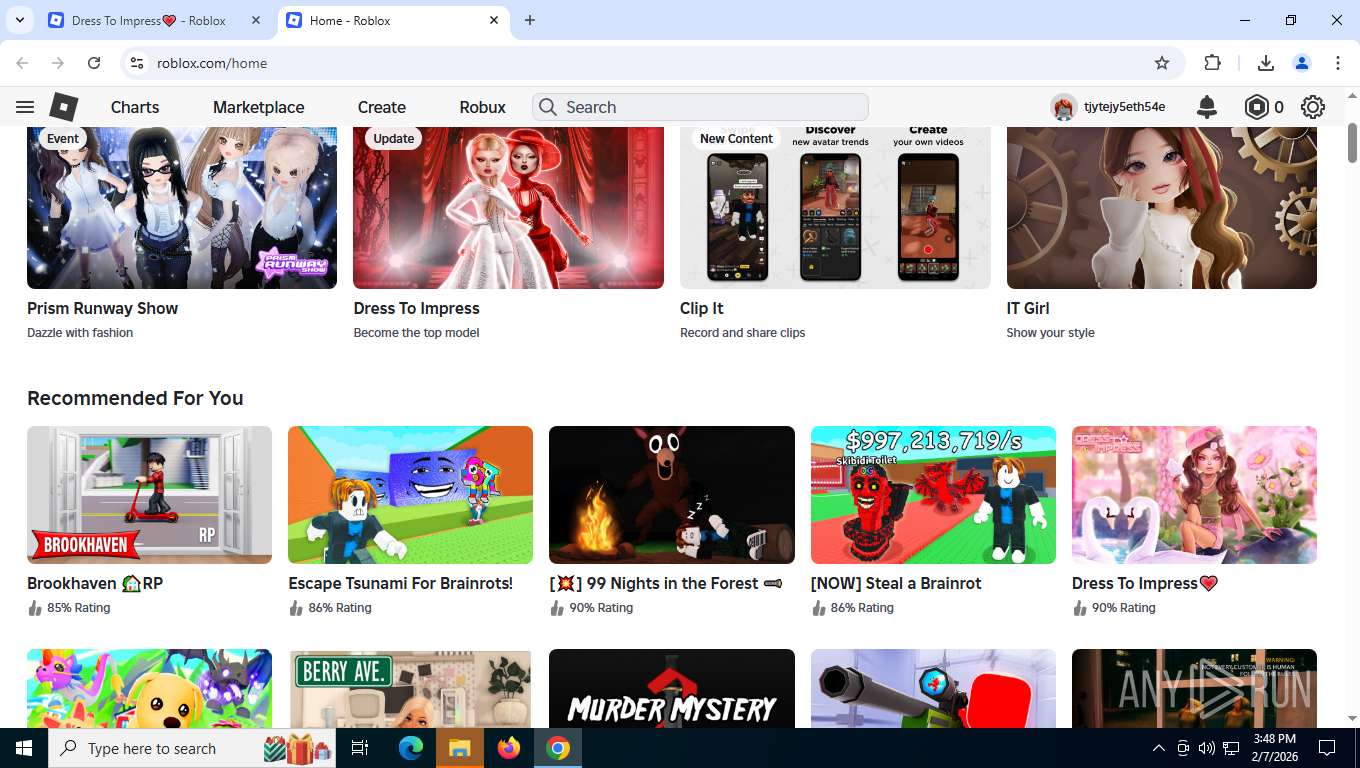Bookmark this page with star icon
The width and height of the screenshot is (1360, 768).
point(1162,63)
